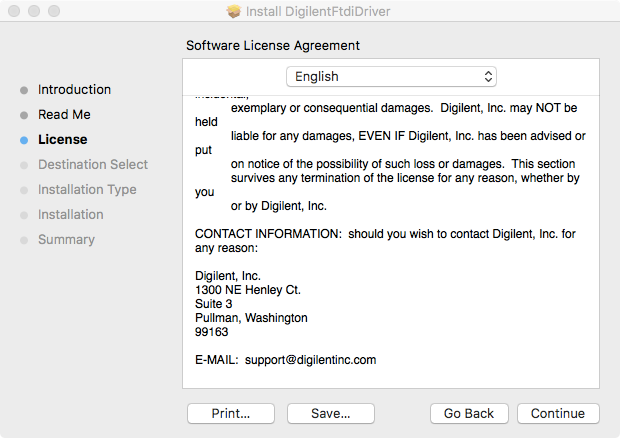Image resolution: width=620 pixels, height=438 pixels.
Task: Click the package icon in title bar
Action: (x=234, y=11)
